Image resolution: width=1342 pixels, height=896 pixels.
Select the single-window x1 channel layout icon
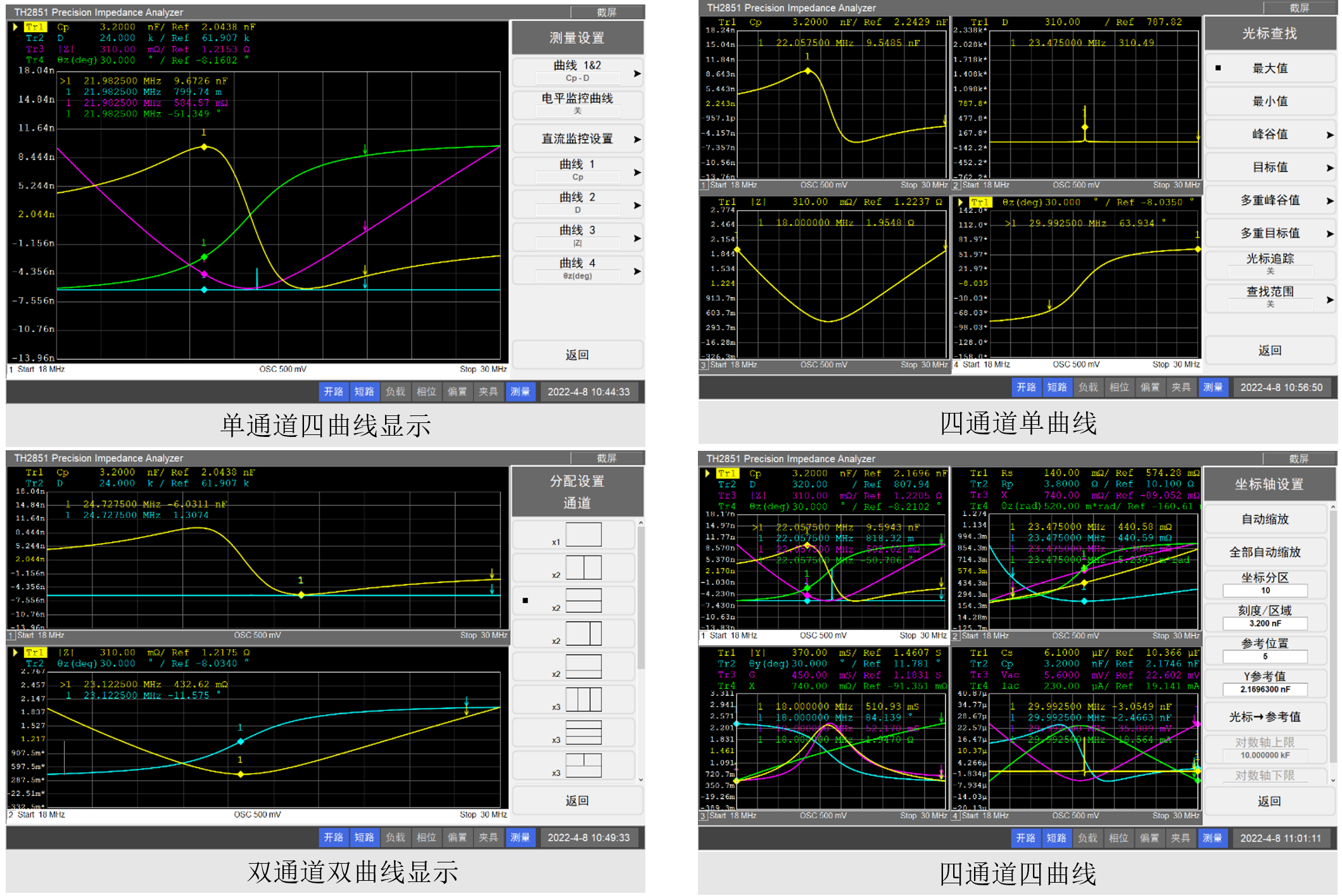(x=583, y=535)
